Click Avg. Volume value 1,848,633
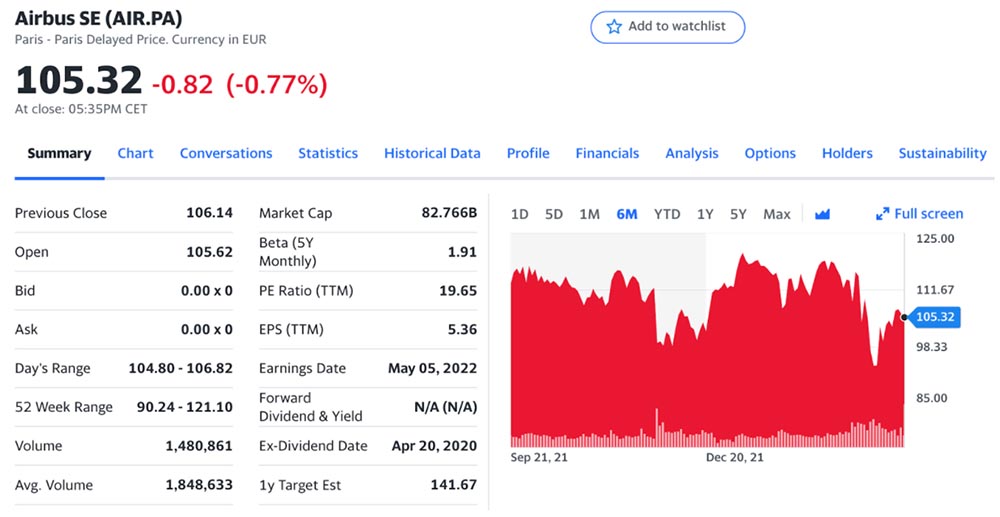The height and width of the screenshot is (517, 1000). pyautogui.click(x=199, y=485)
